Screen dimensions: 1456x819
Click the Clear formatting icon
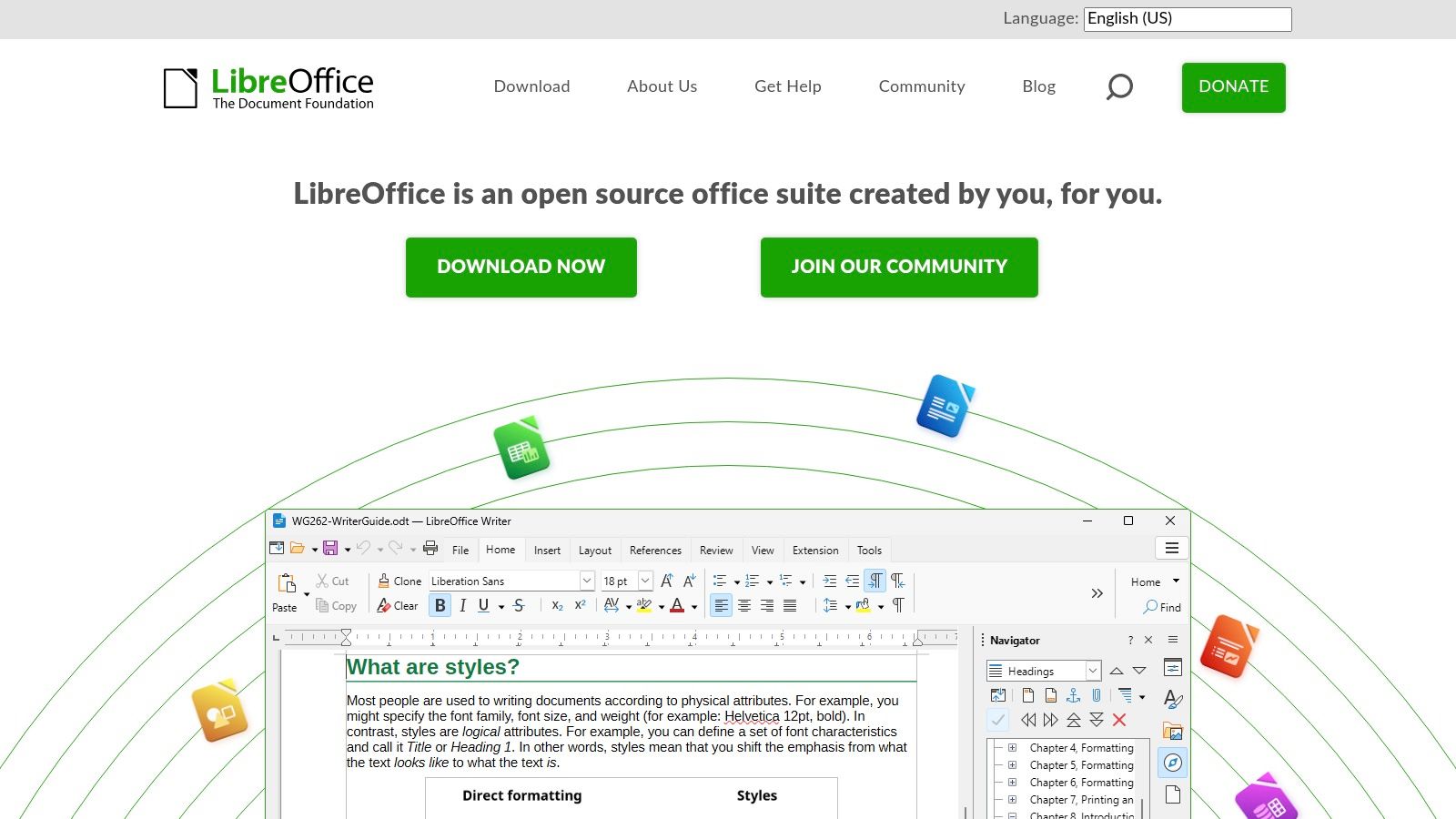point(384,605)
